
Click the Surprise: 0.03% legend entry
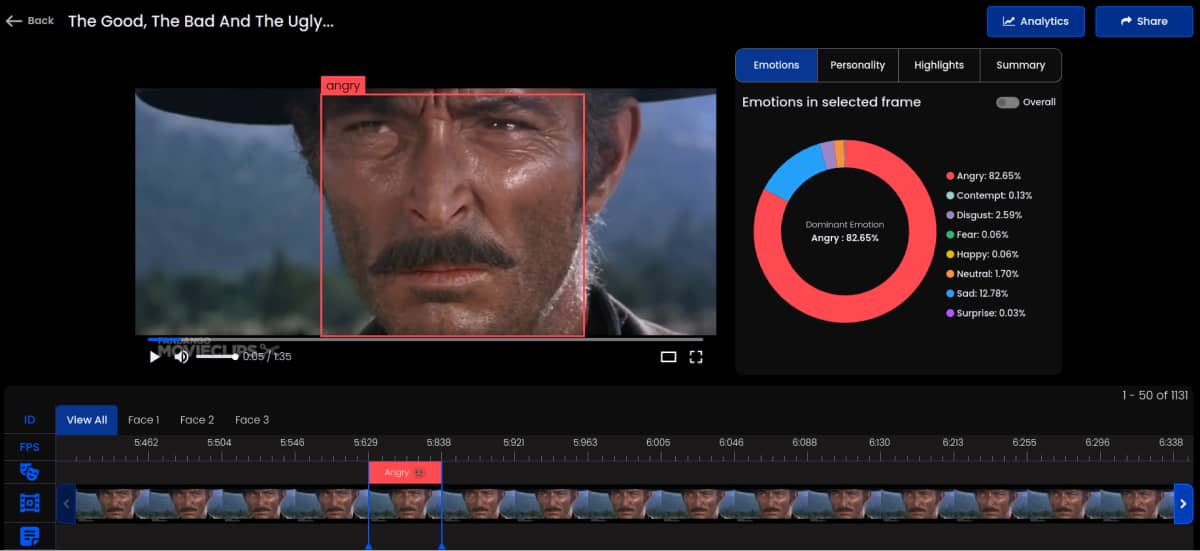point(986,313)
